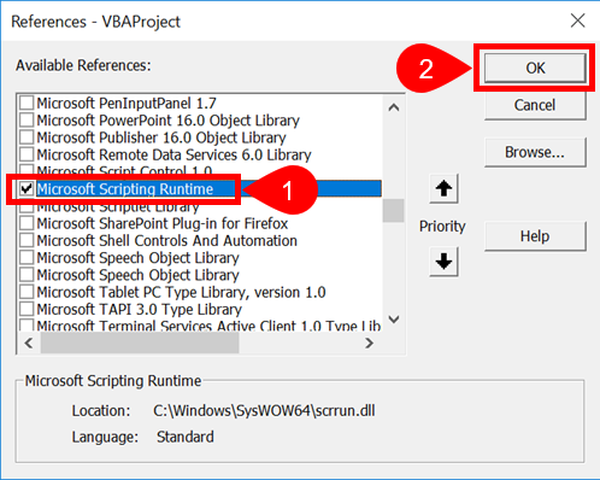Viewport: 600px width, 480px height.
Task: Select Microsoft Scripting Runtime row text
Action: click(125, 189)
